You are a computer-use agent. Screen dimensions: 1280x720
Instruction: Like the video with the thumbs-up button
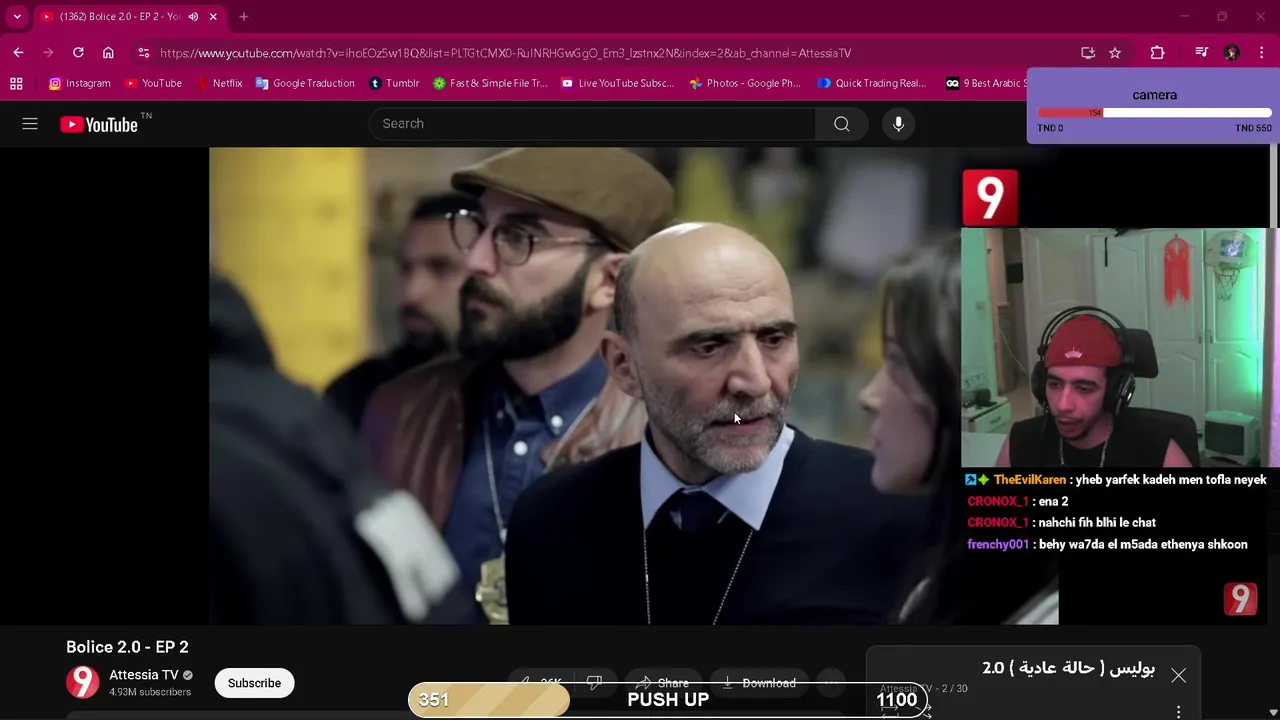(540, 683)
